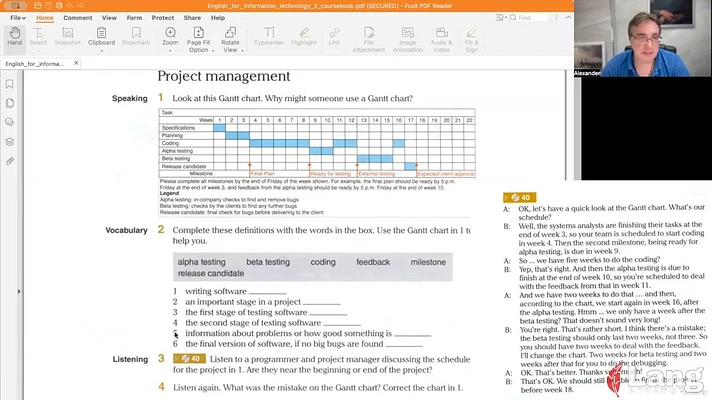This screenshot has width=712, height=400.
Task: Click the Open folder icon in title bar
Action: 38,6
